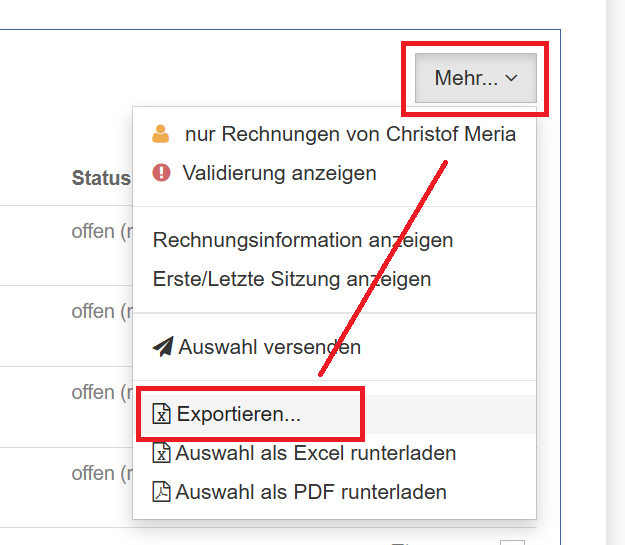625x545 pixels.
Task: Click the PDF file icon
Action: [161, 492]
